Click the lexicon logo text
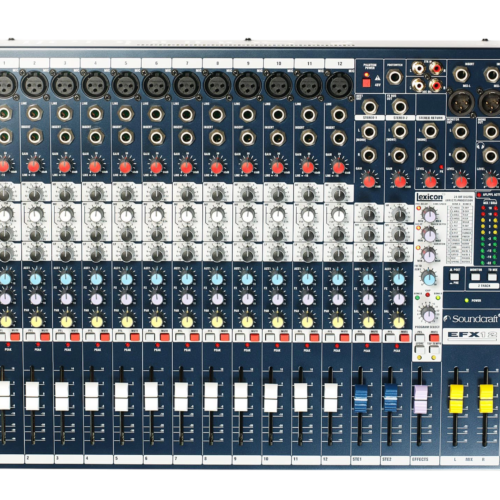This screenshot has width=500, height=500. click(x=430, y=197)
